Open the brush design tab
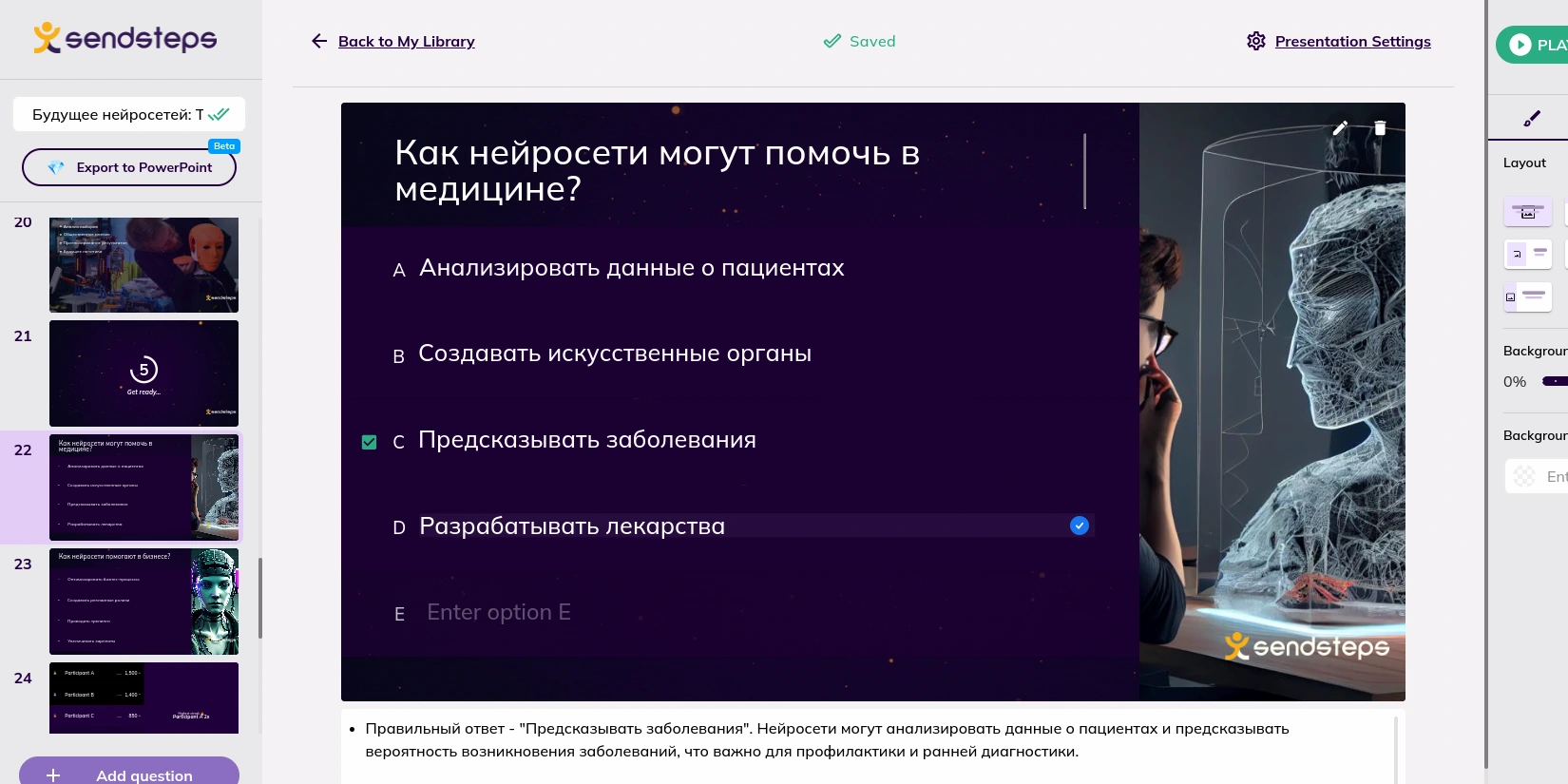 tap(1531, 119)
